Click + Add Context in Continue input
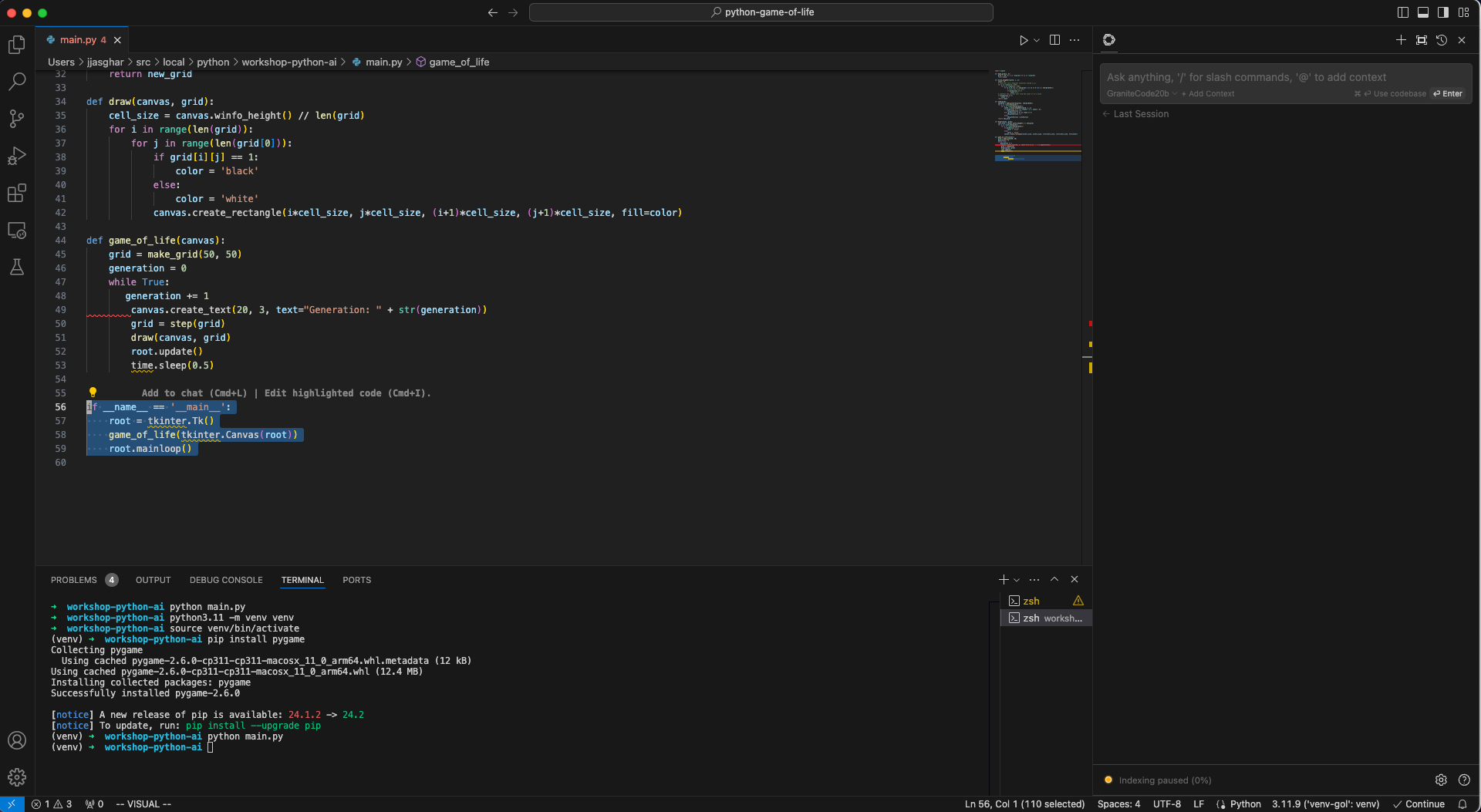The width and height of the screenshot is (1481, 812). (x=1208, y=93)
